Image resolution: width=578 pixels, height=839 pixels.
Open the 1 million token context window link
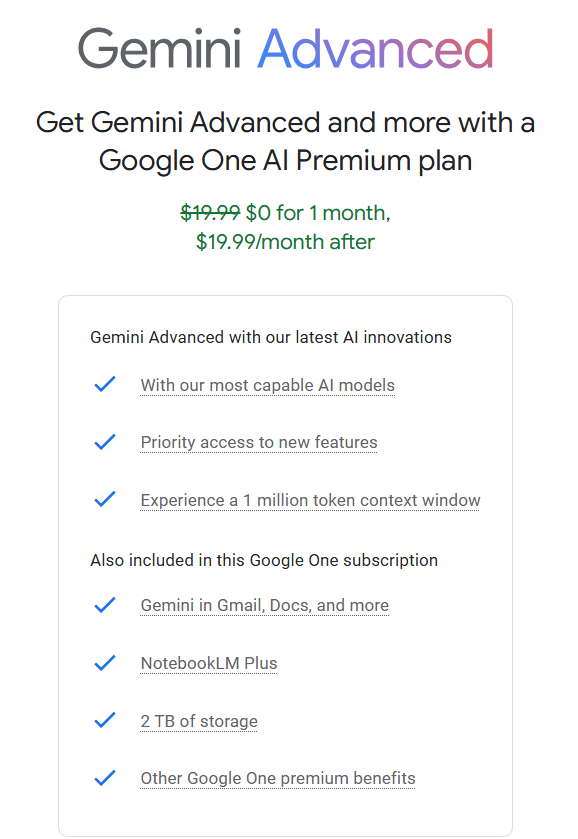[x=310, y=499]
